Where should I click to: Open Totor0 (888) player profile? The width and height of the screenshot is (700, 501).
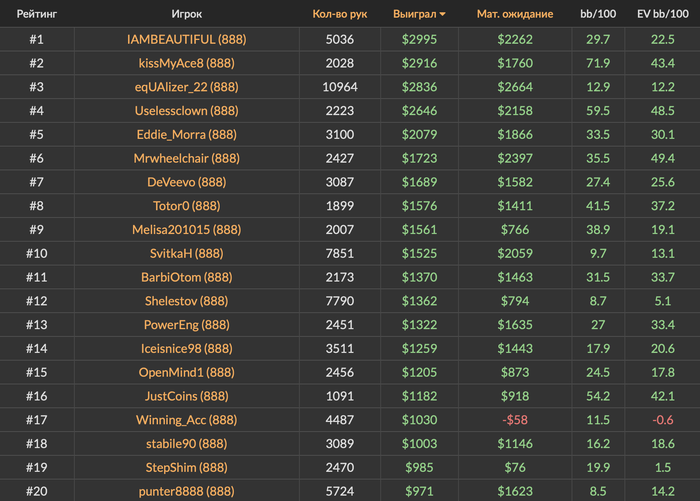point(187,206)
